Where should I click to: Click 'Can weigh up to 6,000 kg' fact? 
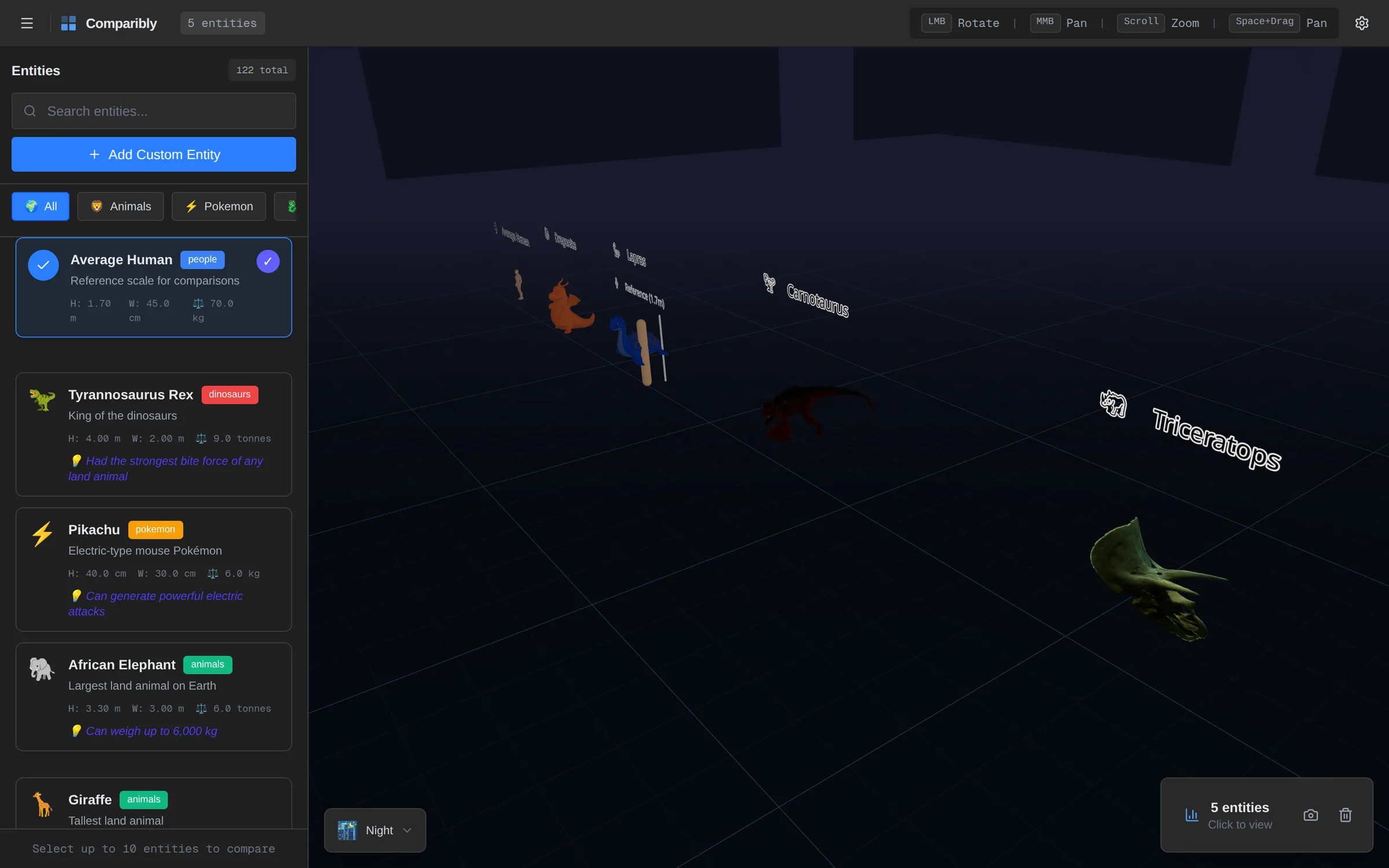(x=152, y=731)
